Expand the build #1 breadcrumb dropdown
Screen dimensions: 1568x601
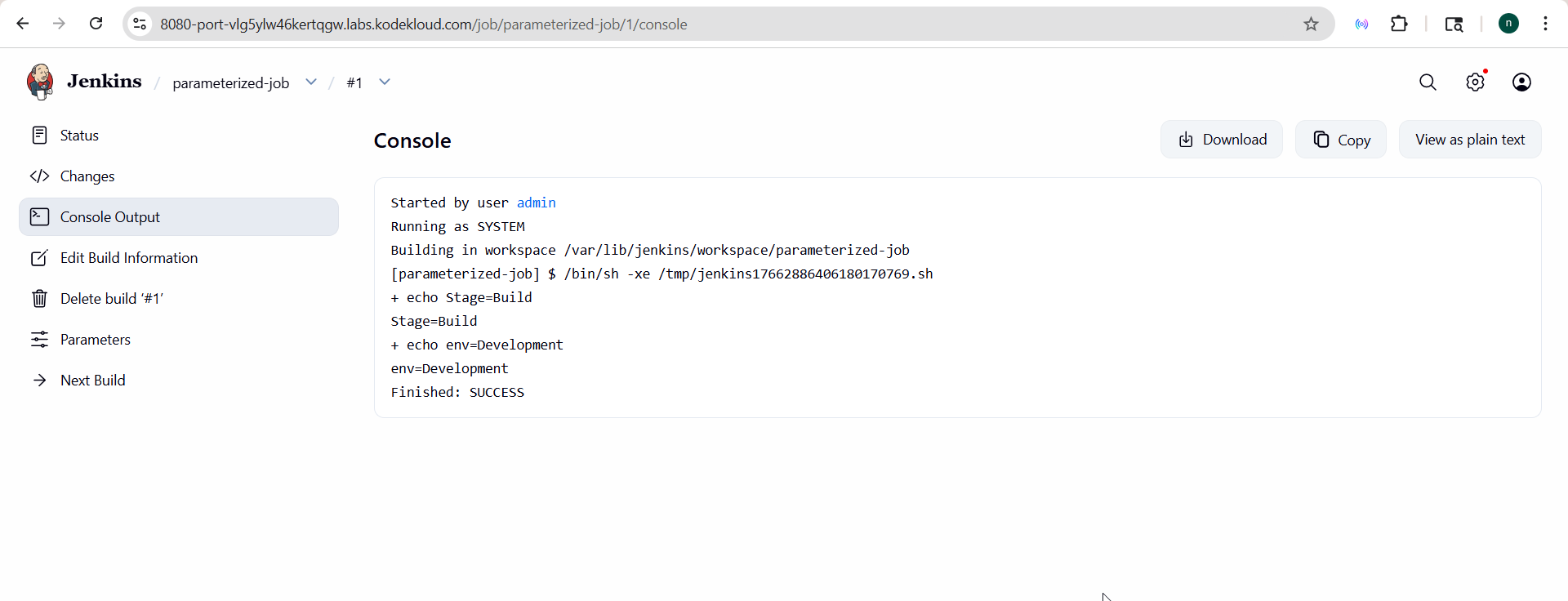click(x=385, y=82)
